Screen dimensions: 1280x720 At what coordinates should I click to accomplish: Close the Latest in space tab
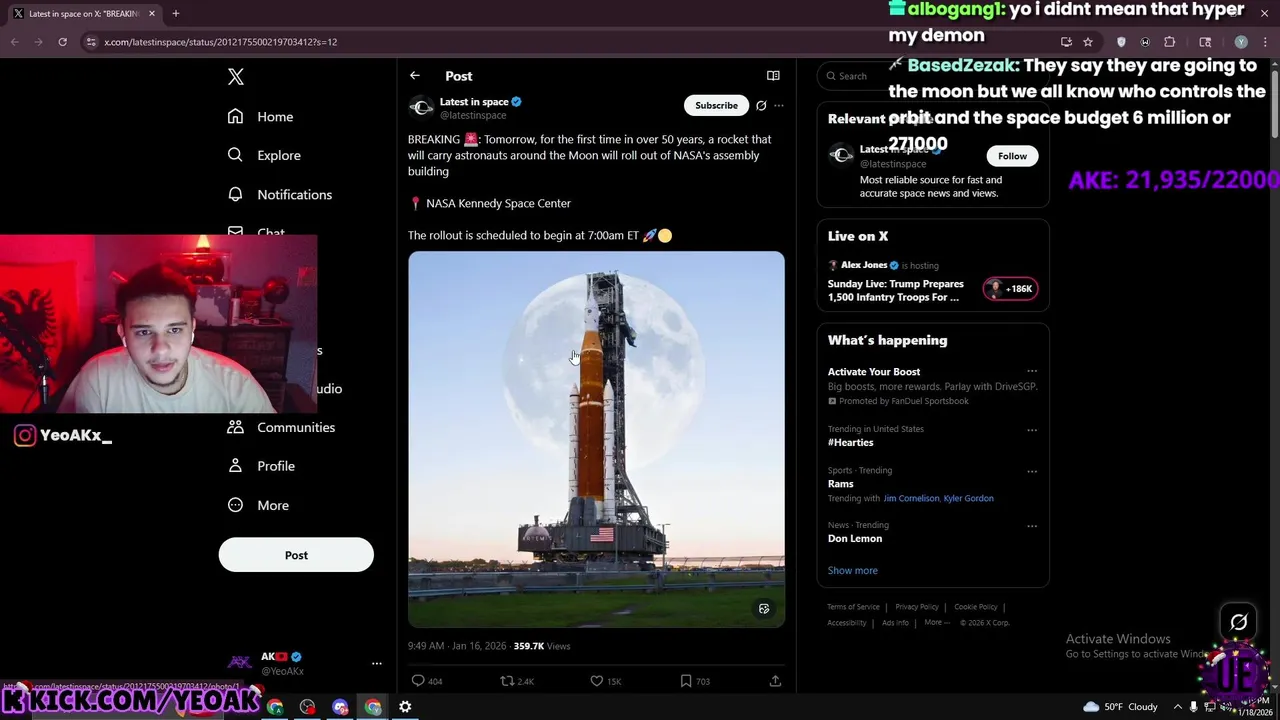click(x=152, y=14)
